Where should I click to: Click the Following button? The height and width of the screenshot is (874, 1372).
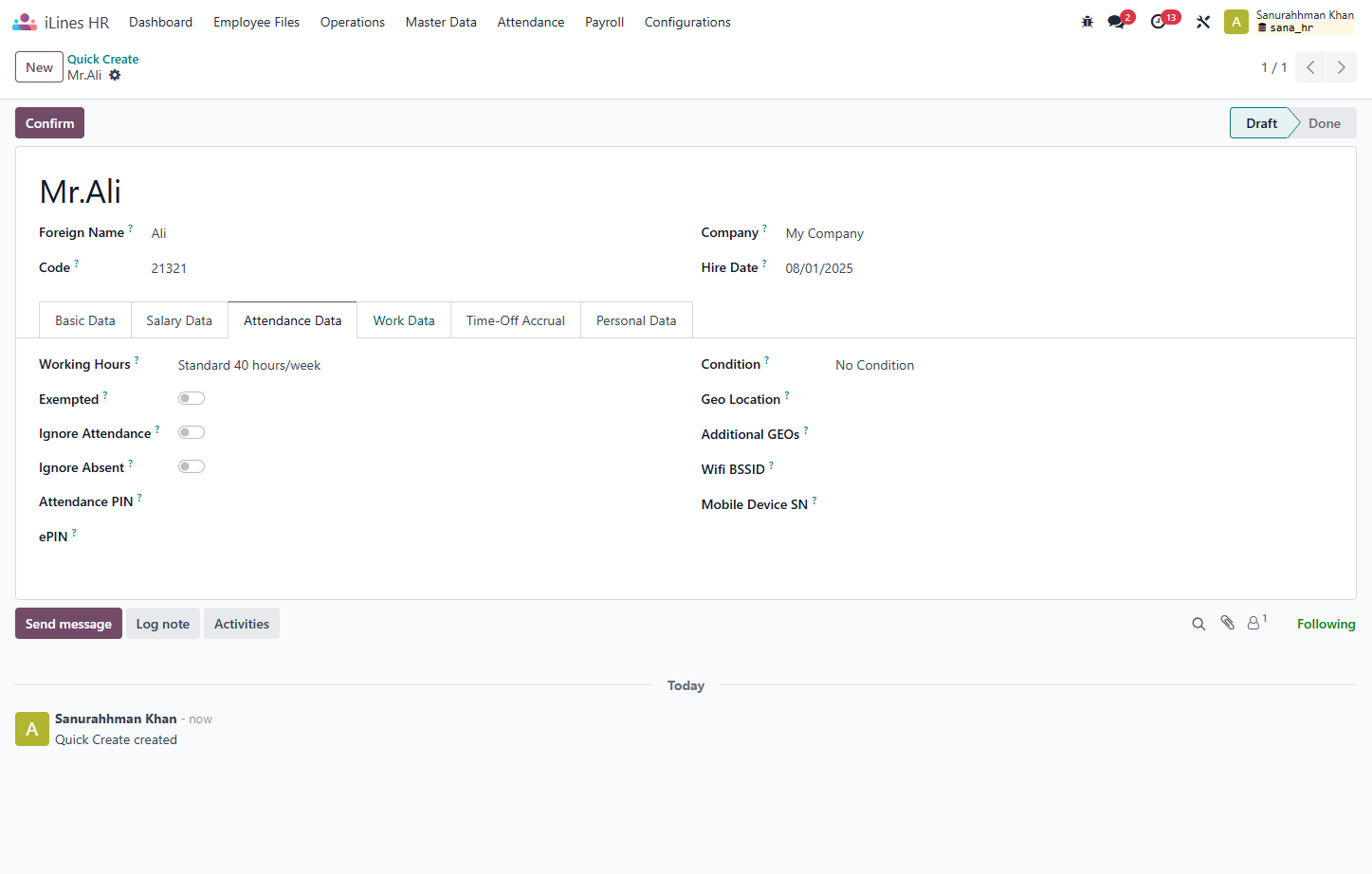point(1326,624)
